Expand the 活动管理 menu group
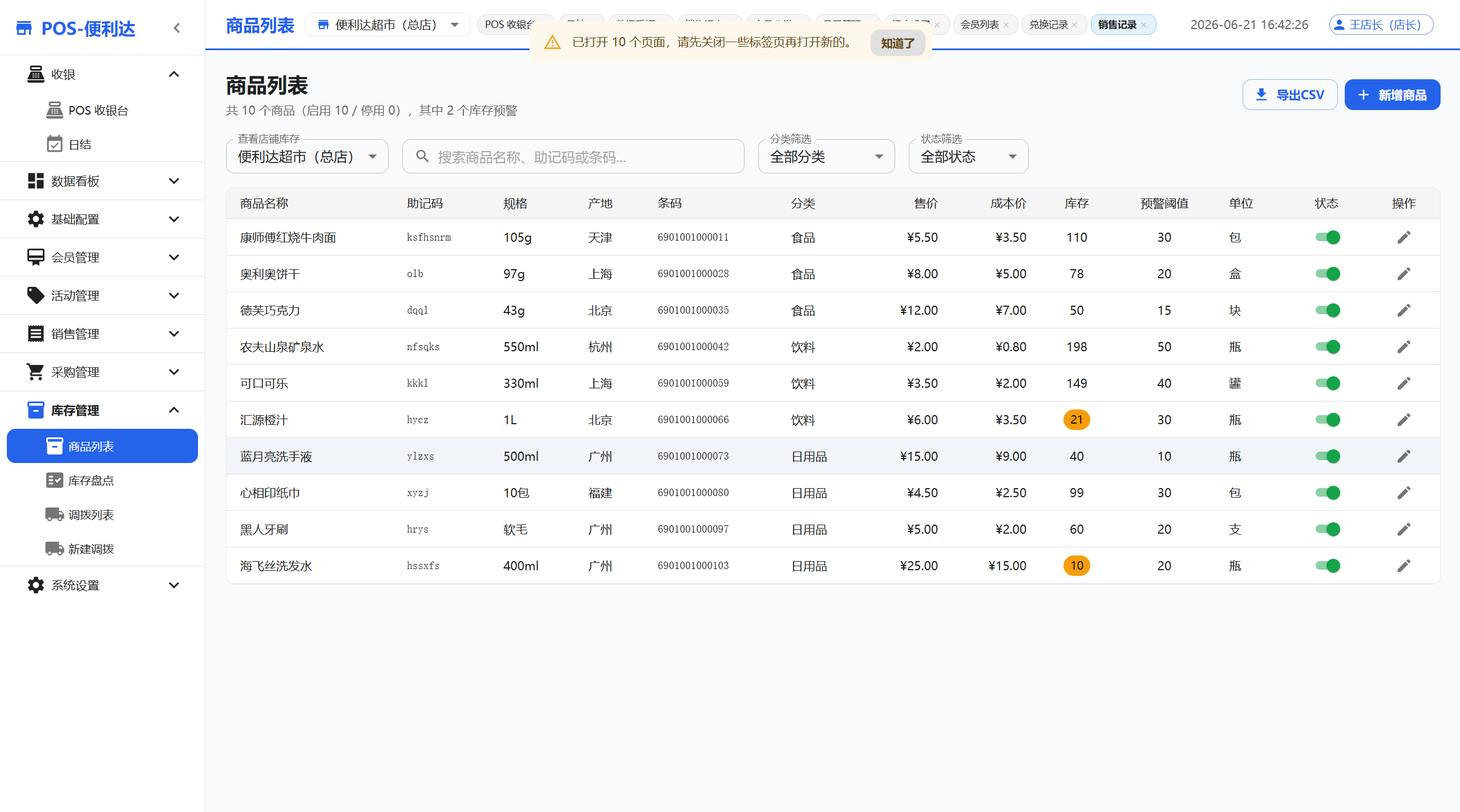Viewport: 1460px width, 812px height. pos(174,295)
